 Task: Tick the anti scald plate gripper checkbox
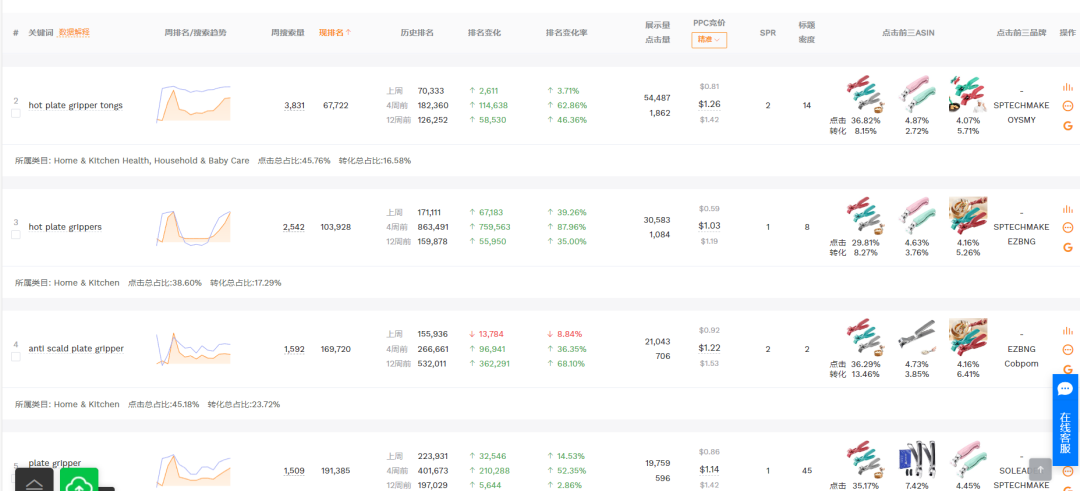click(16, 357)
